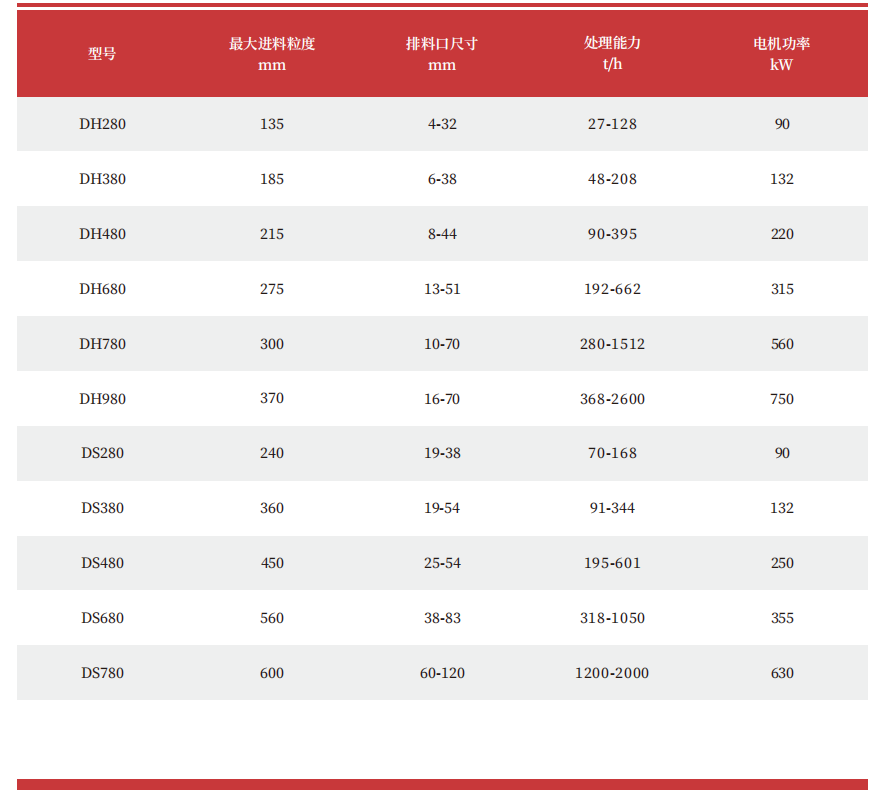Click the DH380 model name
This screenshot has width=878, height=799.
pyautogui.click(x=103, y=179)
